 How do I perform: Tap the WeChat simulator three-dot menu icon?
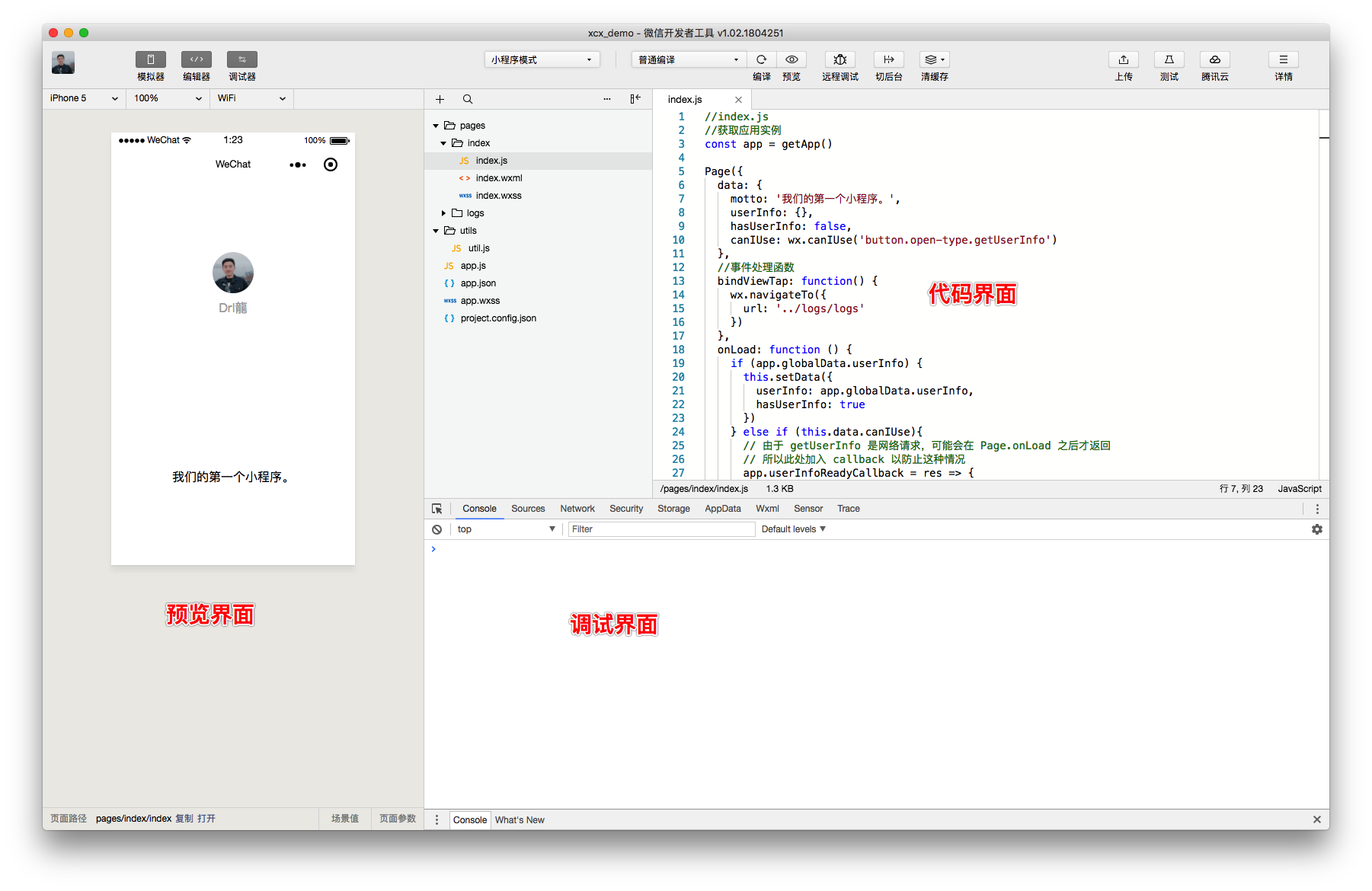[x=298, y=164]
